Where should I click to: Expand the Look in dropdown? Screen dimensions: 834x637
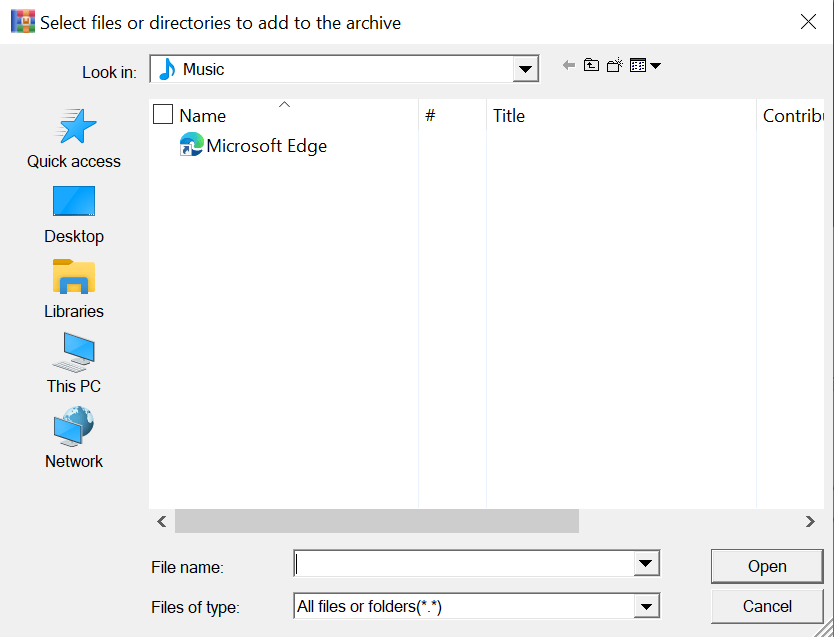pos(525,69)
